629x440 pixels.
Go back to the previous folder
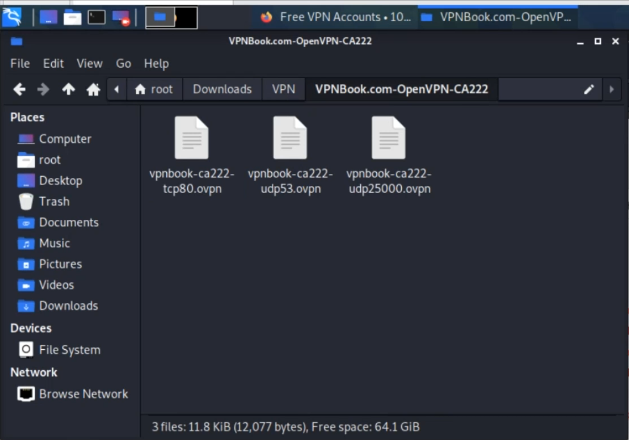(19, 89)
